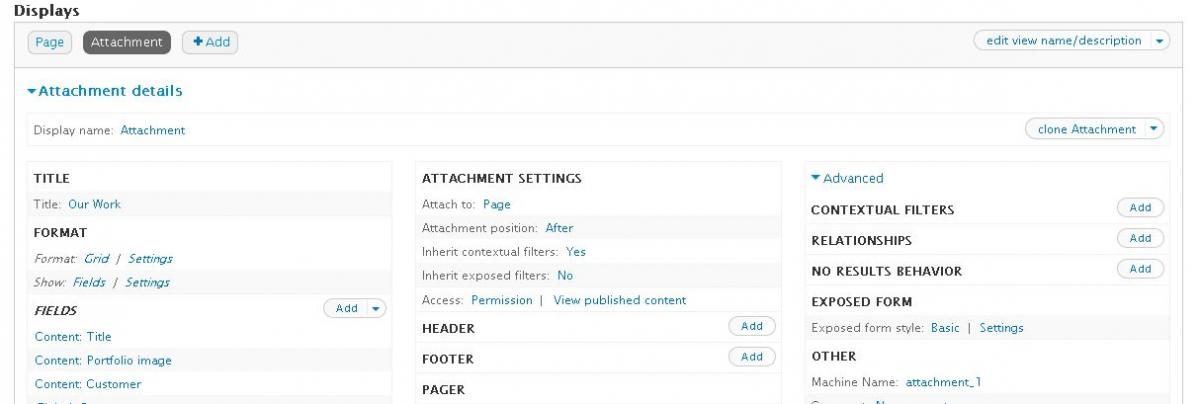Open the Fields Add dropdown arrow
Screen dimensions: 1200x404
(376, 308)
